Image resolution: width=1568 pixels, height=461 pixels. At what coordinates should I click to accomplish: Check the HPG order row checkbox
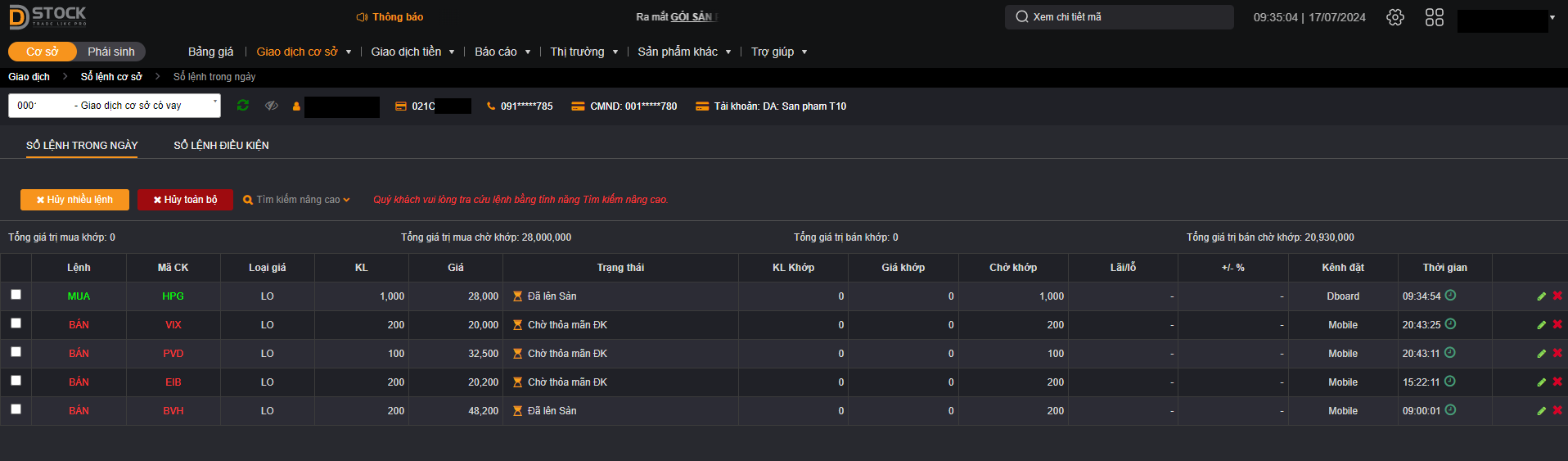[x=16, y=295]
